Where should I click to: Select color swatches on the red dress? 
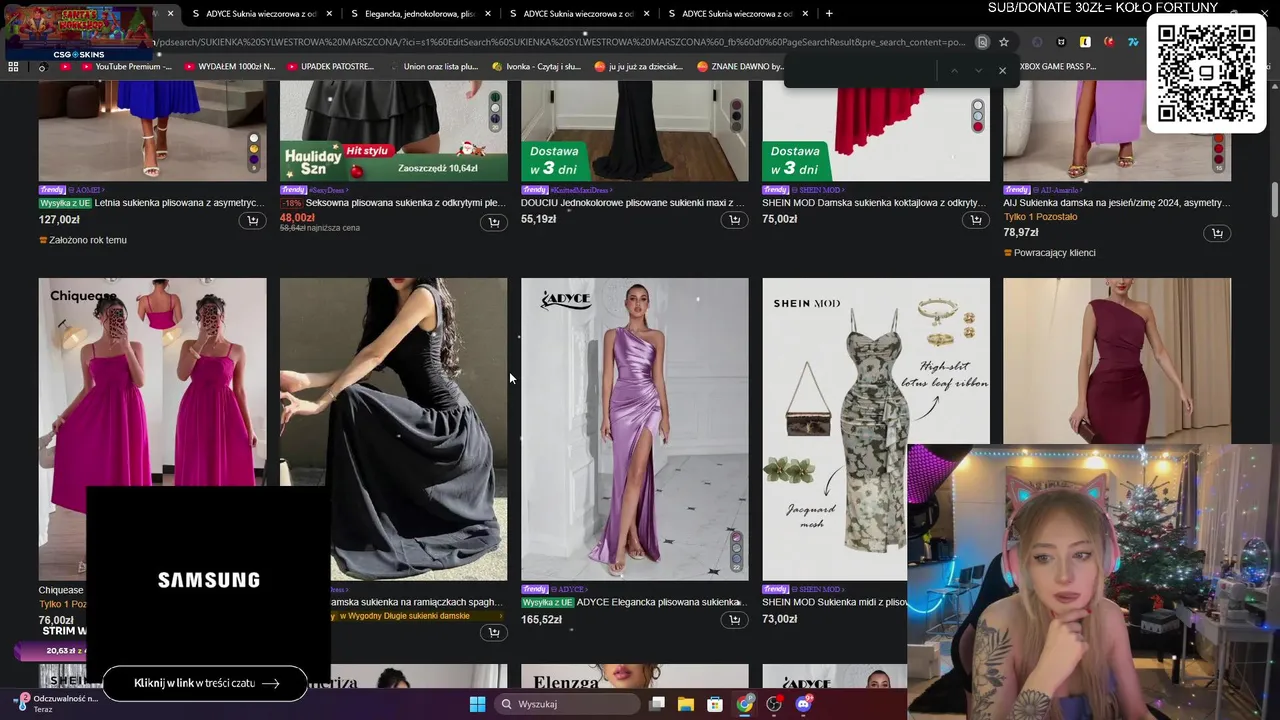978,116
